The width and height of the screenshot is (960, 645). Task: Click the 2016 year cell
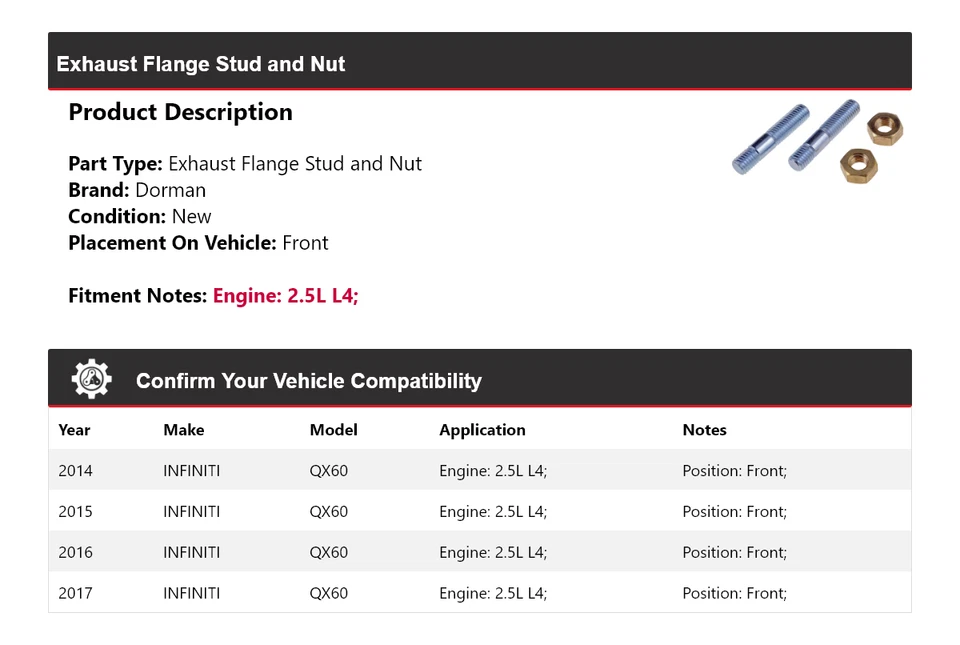(75, 552)
